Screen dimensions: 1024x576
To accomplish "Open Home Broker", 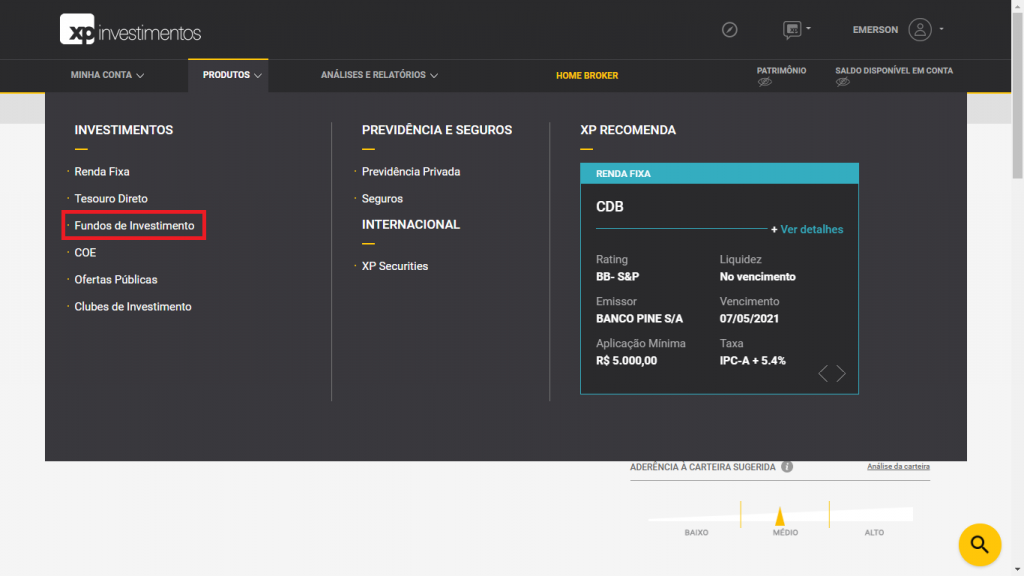I will 586,76.
